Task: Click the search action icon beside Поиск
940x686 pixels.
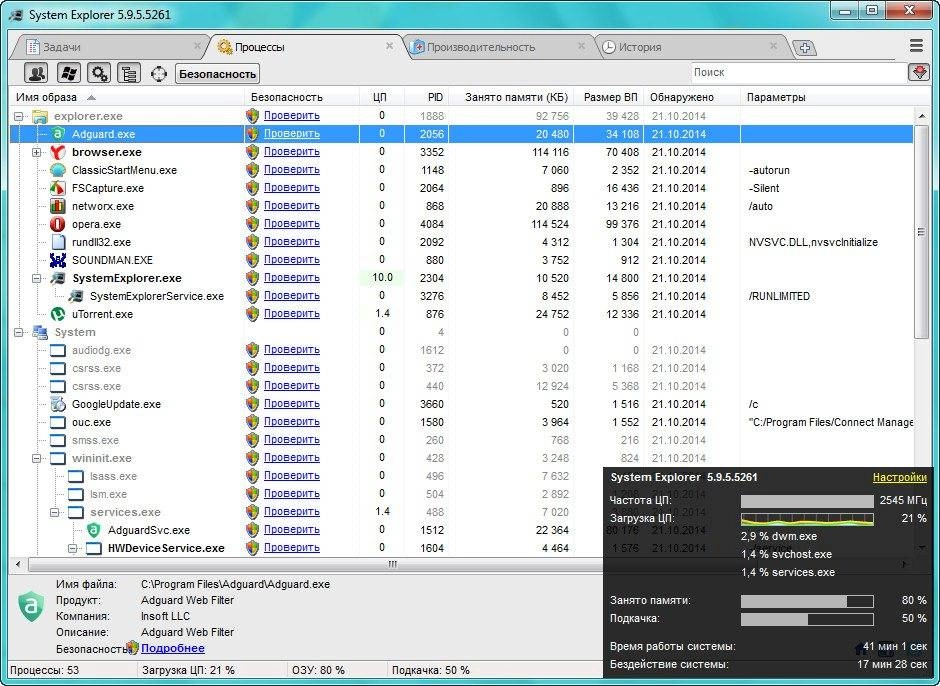Action: (919, 73)
